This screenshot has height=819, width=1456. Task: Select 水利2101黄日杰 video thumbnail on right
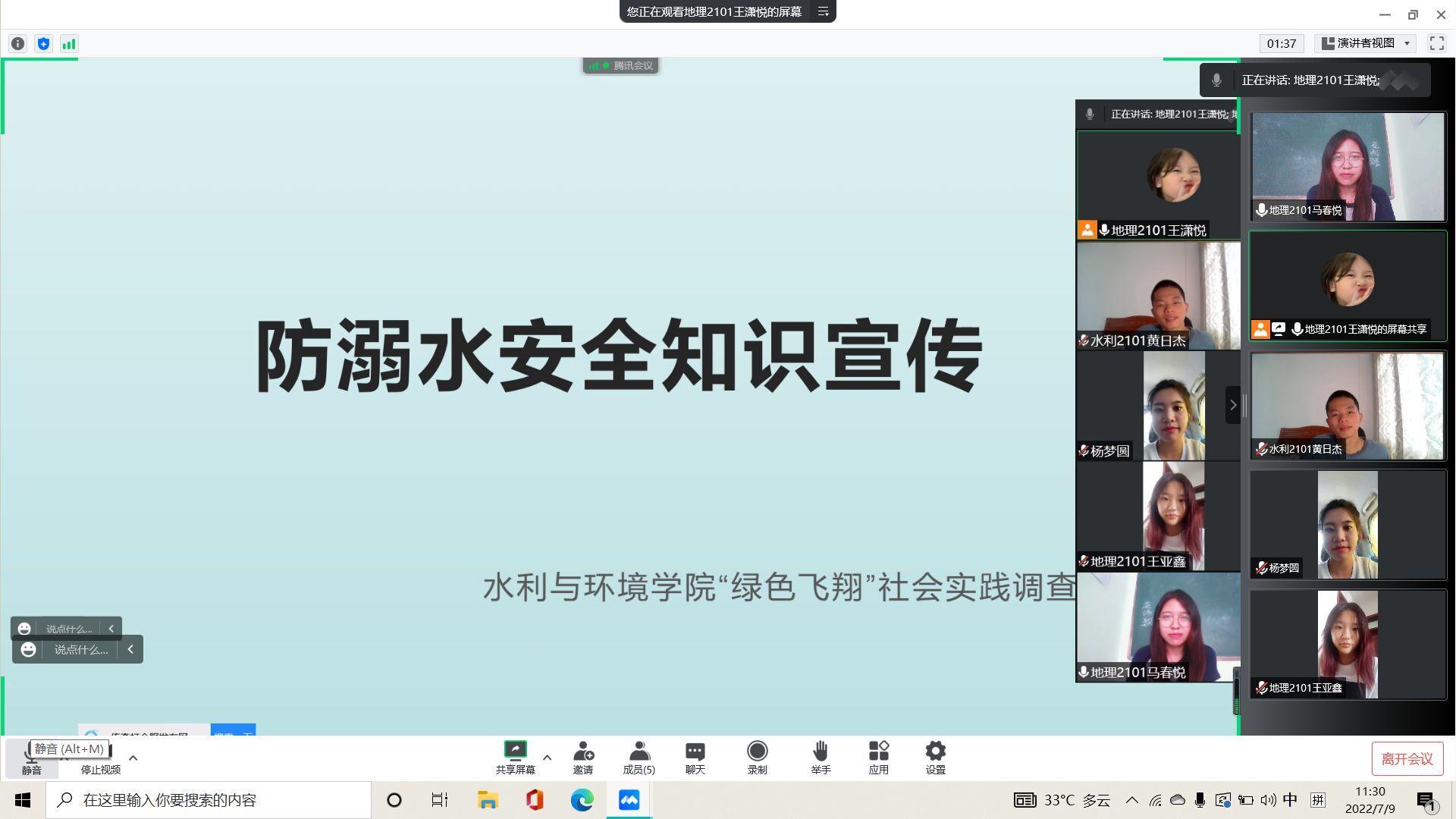[x=1348, y=406]
